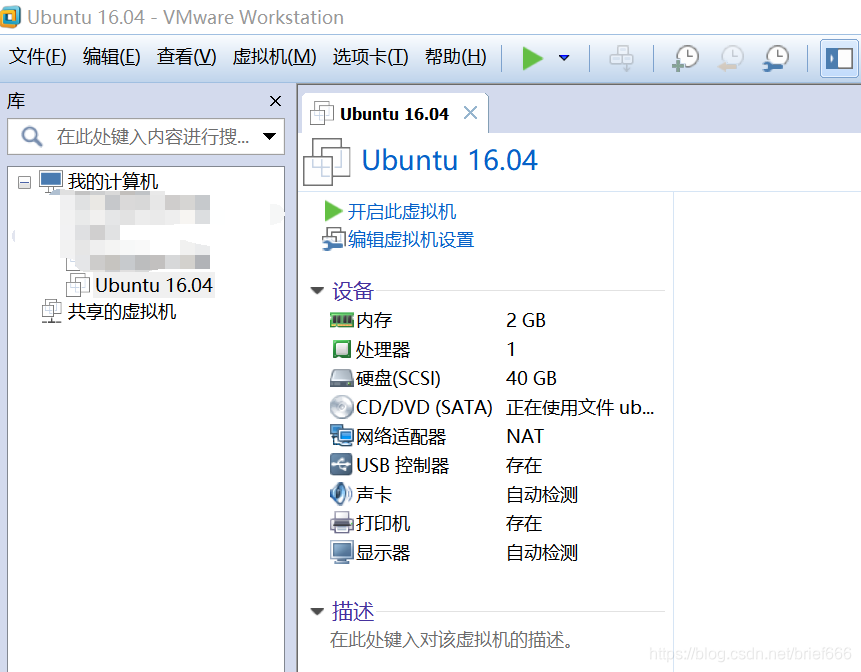Image resolution: width=861 pixels, height=672 pixels.
Task: Open the snapshot manager wrench-clock icon
Action: 776,58
